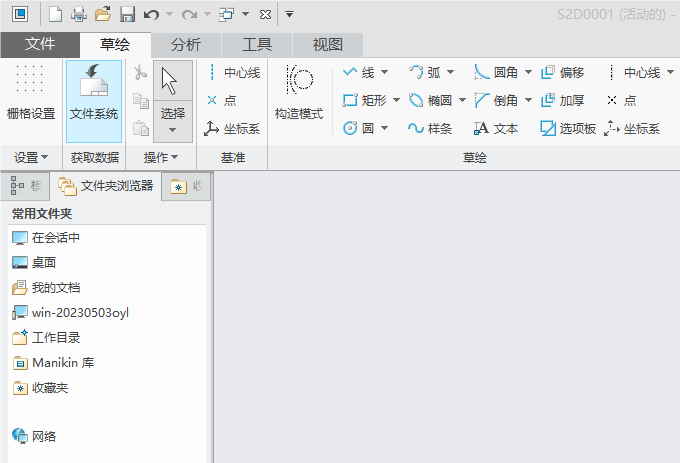Open the 文件 menu
The height and width of the screenshot is (463, 680).
(40, 45)
